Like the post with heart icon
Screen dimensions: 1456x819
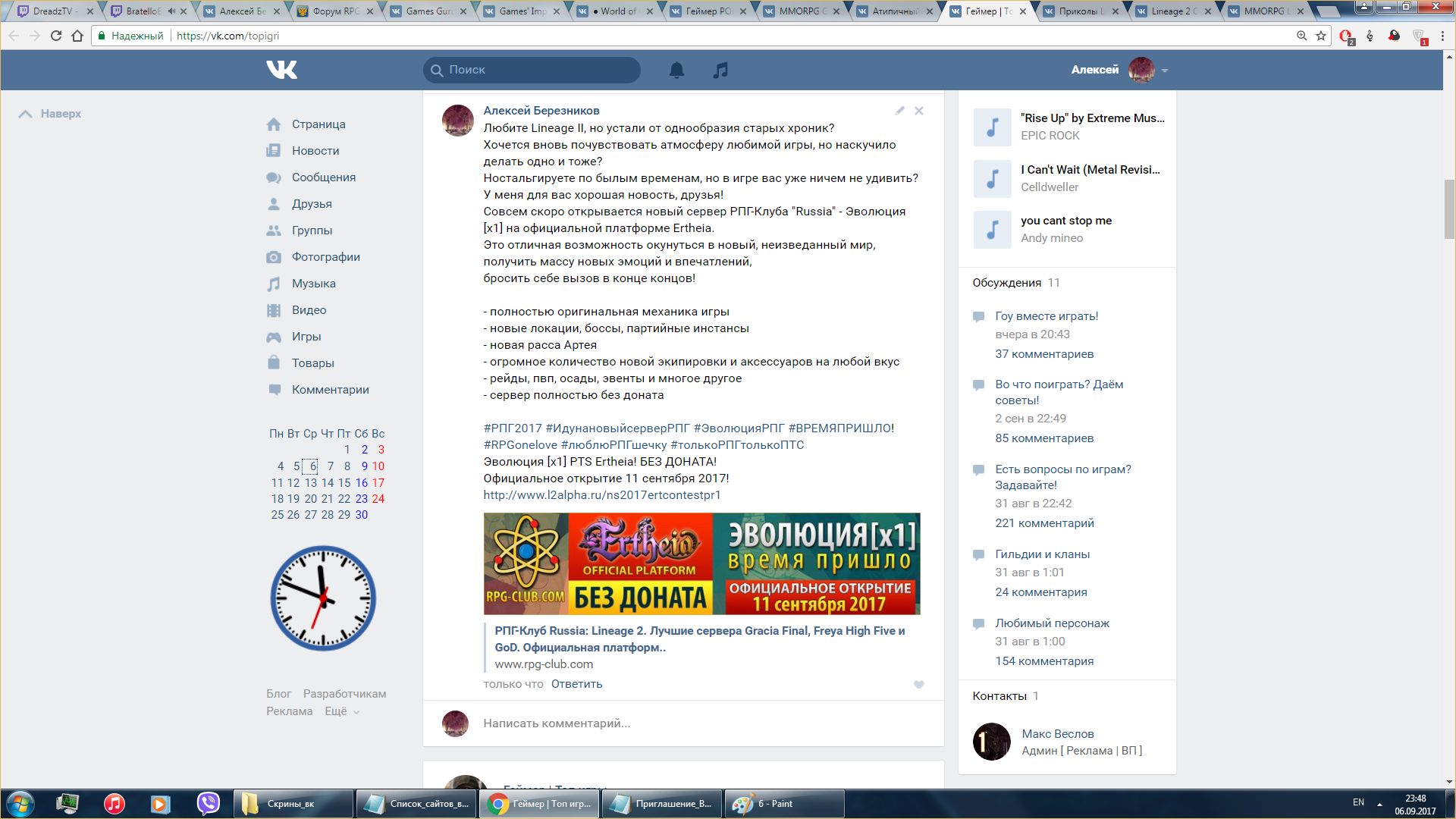pos(919,684)
